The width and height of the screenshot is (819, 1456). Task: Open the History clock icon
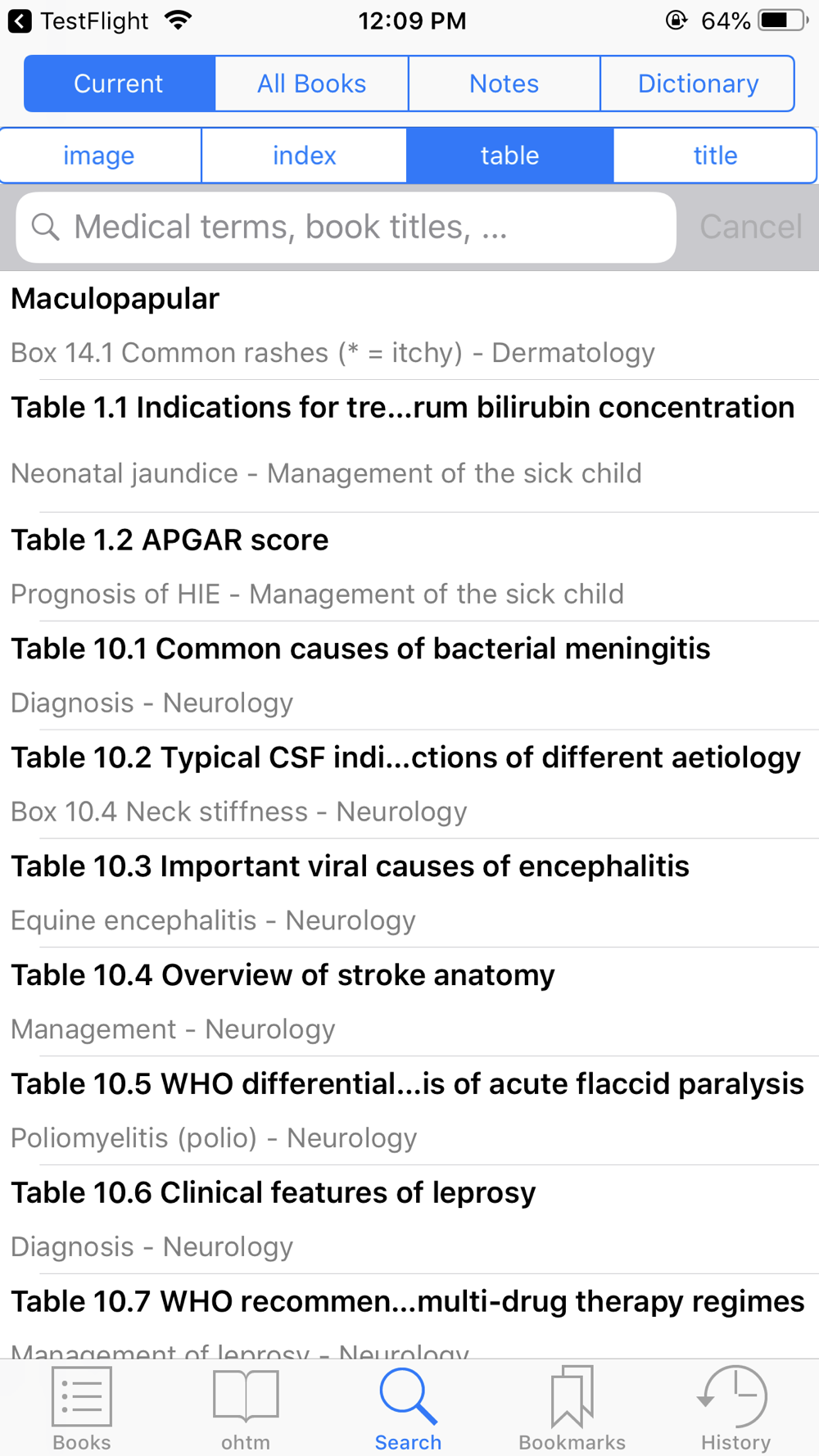[x=734, y=1395]
